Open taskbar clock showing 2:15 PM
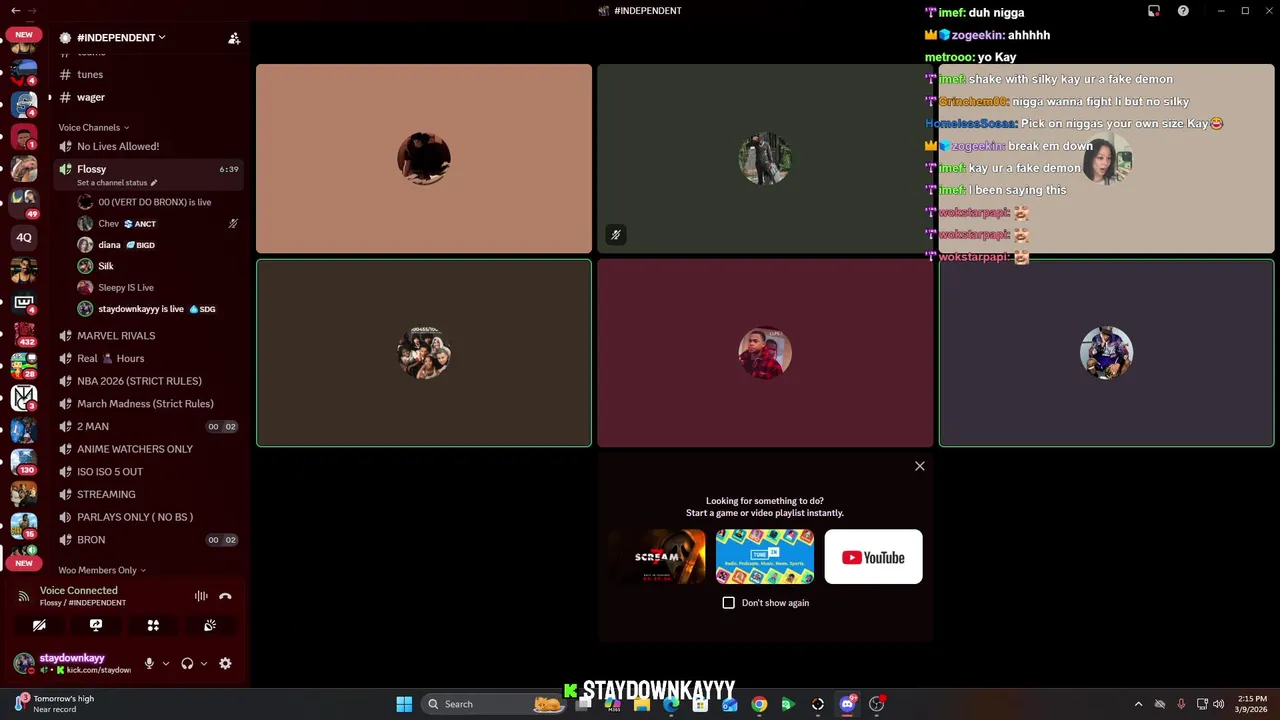Screen dimensions: 1280x720 point(1252,703)
